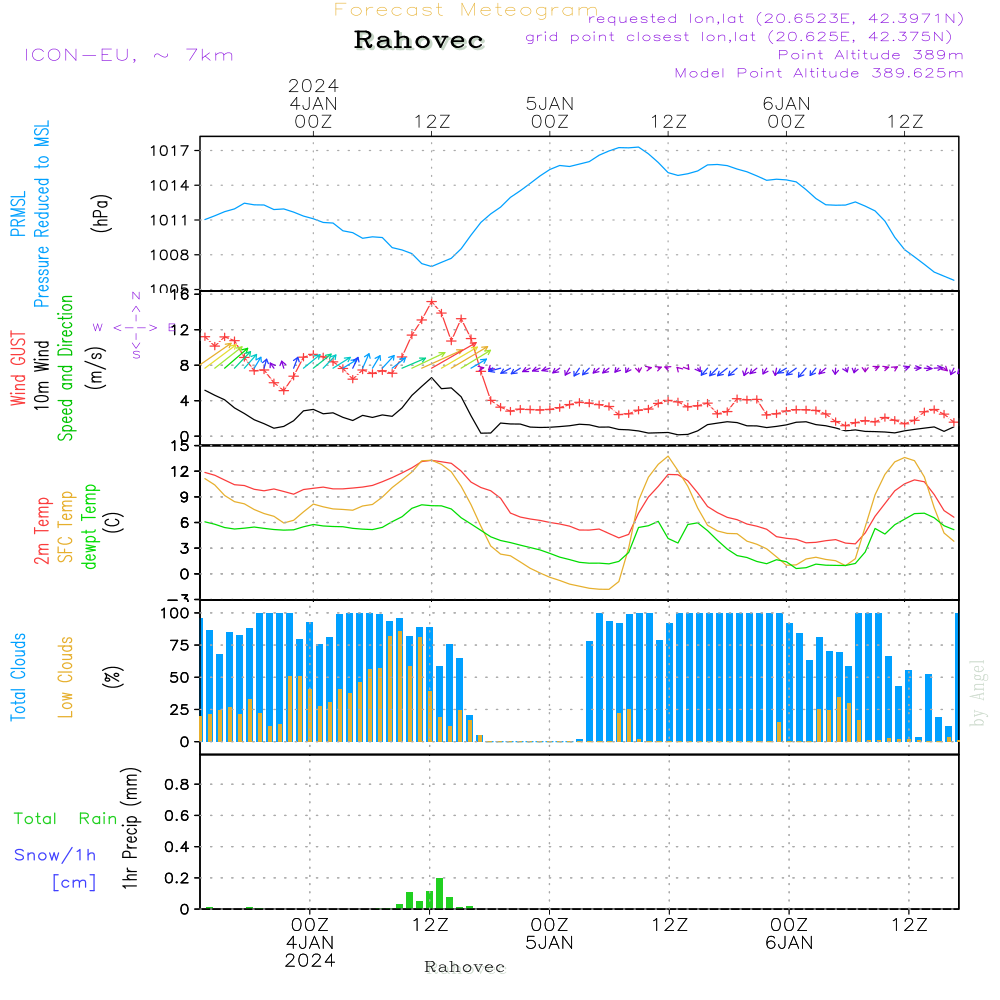Click the 1017 pressure tick label
This screenshot has width=1000, height=1000.
pos(170,151)
